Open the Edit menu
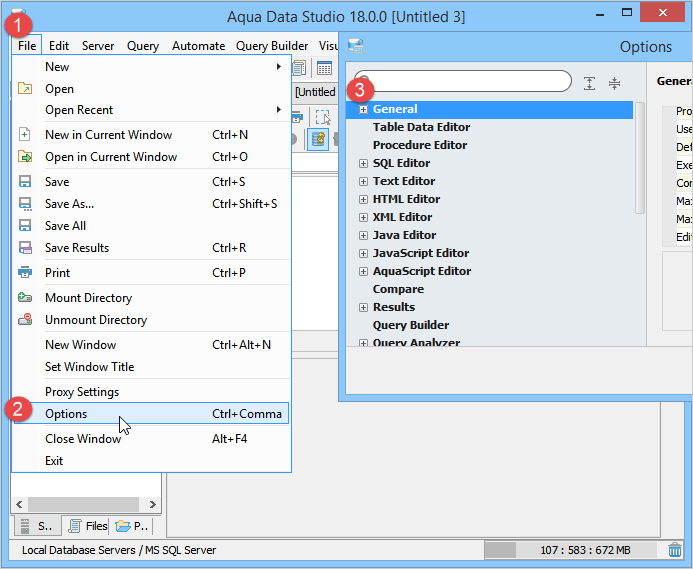 [x=59, y=46]
